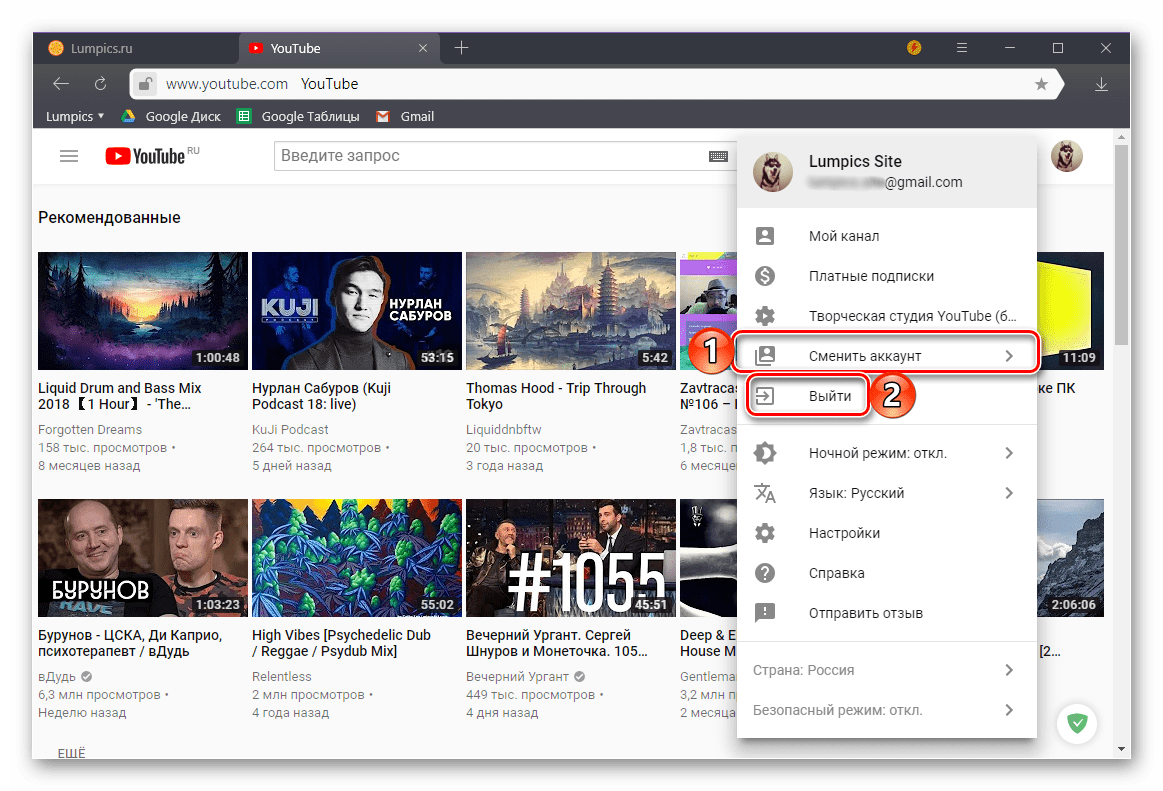Click the My channel person icon
The height and width of the screenshot is (791, 1163).
pyautogui.click(x=765, y=236)
